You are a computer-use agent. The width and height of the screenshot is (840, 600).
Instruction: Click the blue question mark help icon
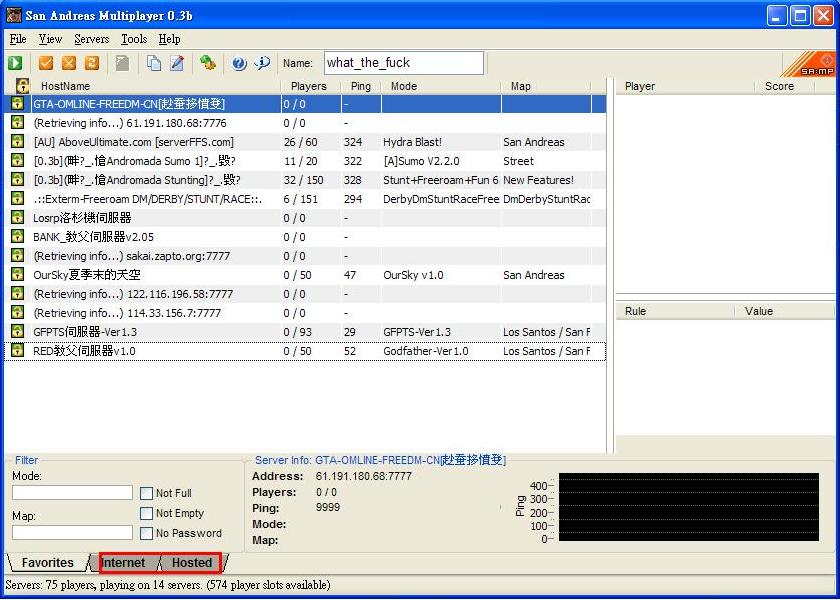pyautogui.click(x=239, y=63)
